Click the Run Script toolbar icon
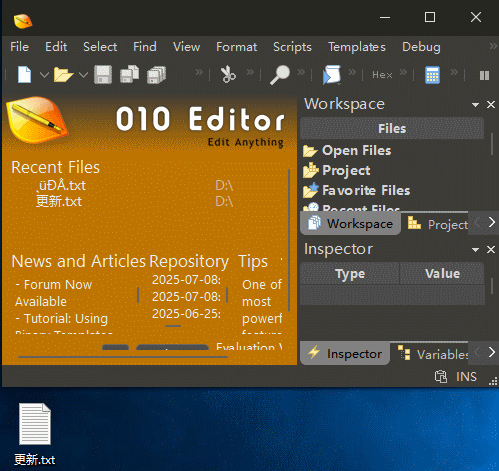This screenshot has height=471, width=499. tap(331, 75)
